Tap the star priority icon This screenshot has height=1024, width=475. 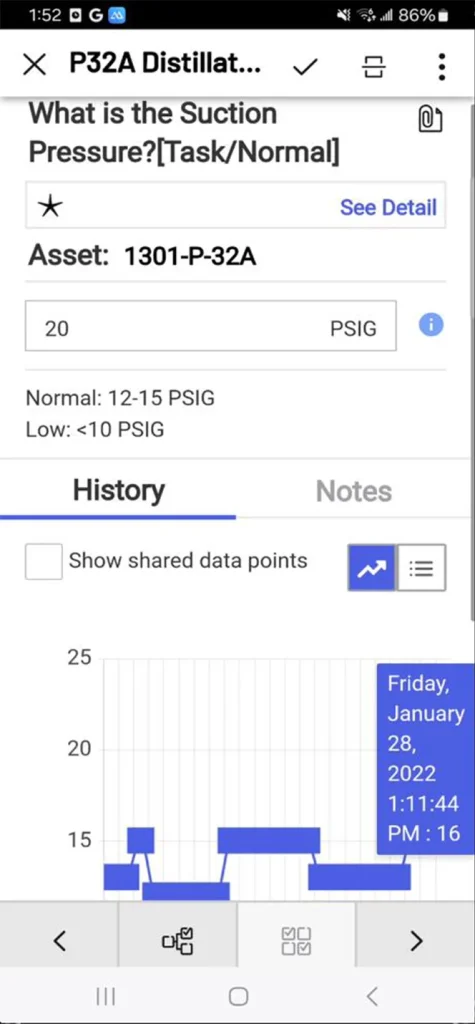pyautogui.click(x=50, y=206)
